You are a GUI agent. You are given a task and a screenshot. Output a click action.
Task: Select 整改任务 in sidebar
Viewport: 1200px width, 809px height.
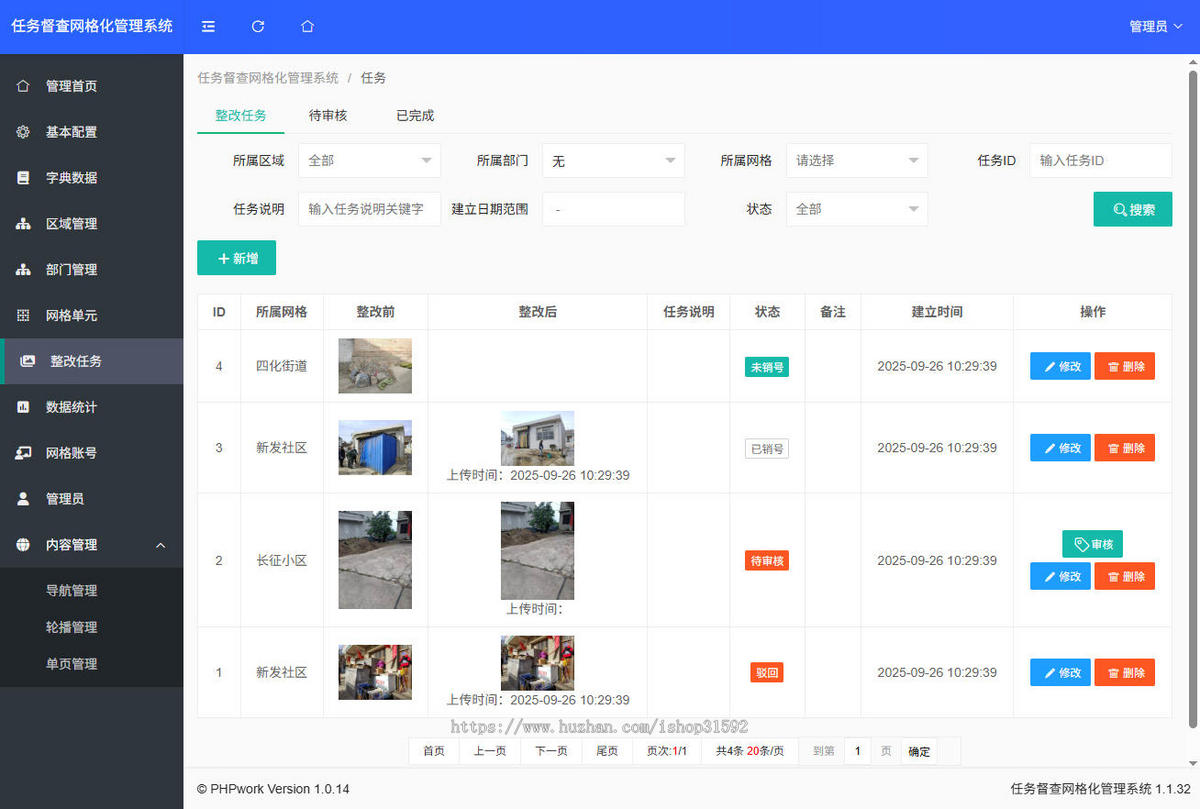[x=92, y=361]
